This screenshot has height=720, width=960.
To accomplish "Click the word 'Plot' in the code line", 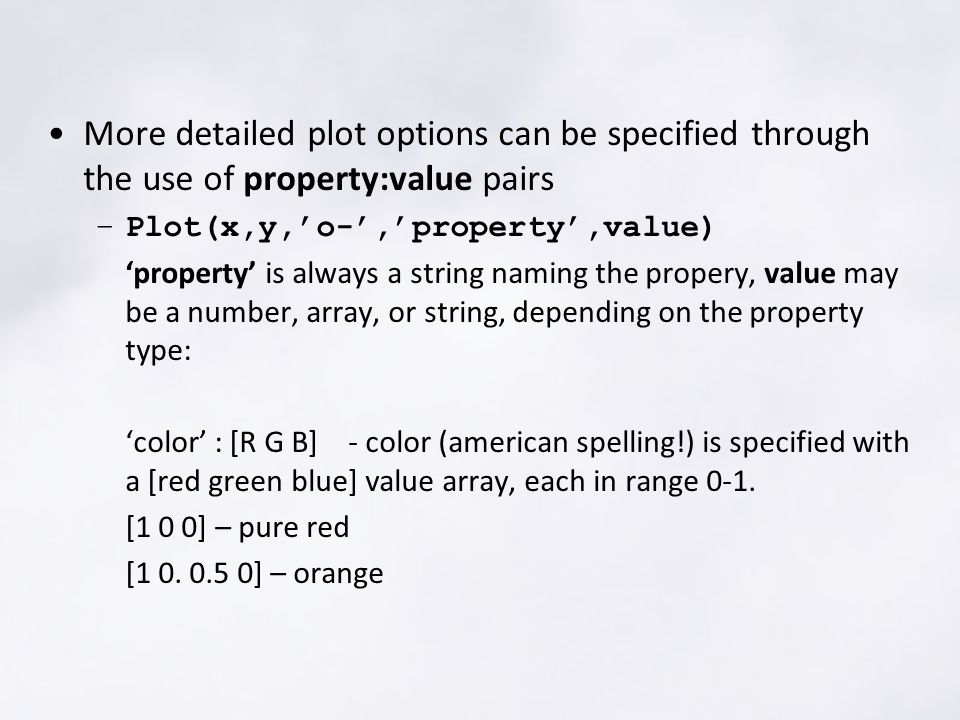I will (x=164, y=227).
